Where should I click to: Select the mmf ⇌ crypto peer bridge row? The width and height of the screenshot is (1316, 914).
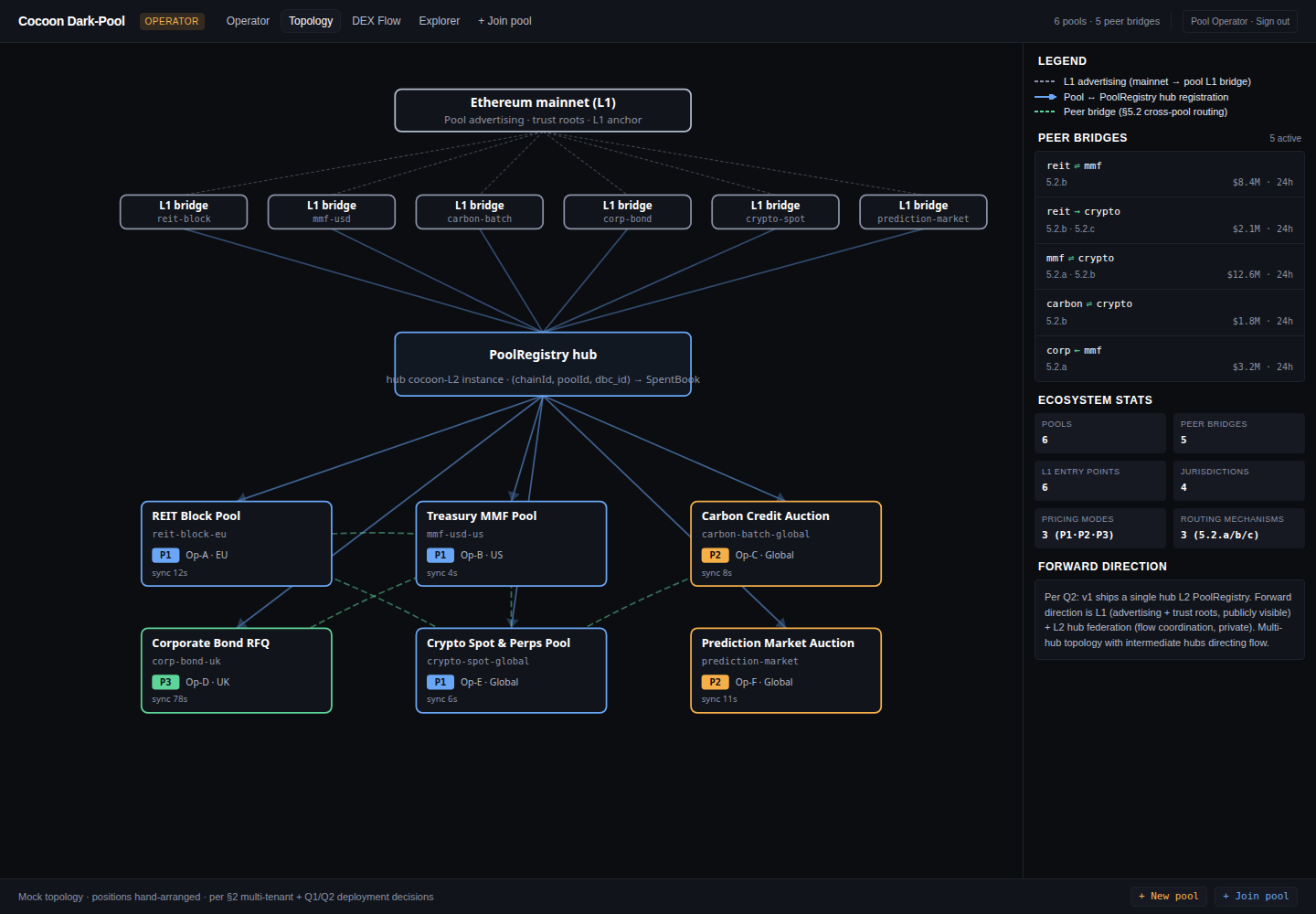(1169, 266)
